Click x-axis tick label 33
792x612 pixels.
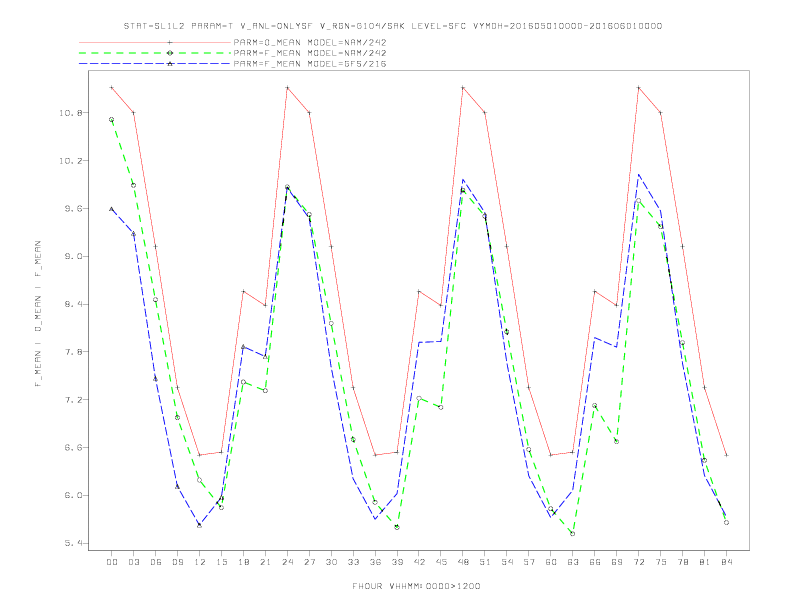353,562
